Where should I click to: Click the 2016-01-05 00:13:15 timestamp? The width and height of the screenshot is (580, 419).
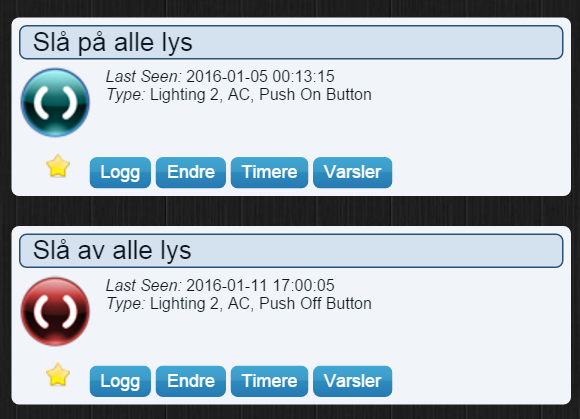260,77
